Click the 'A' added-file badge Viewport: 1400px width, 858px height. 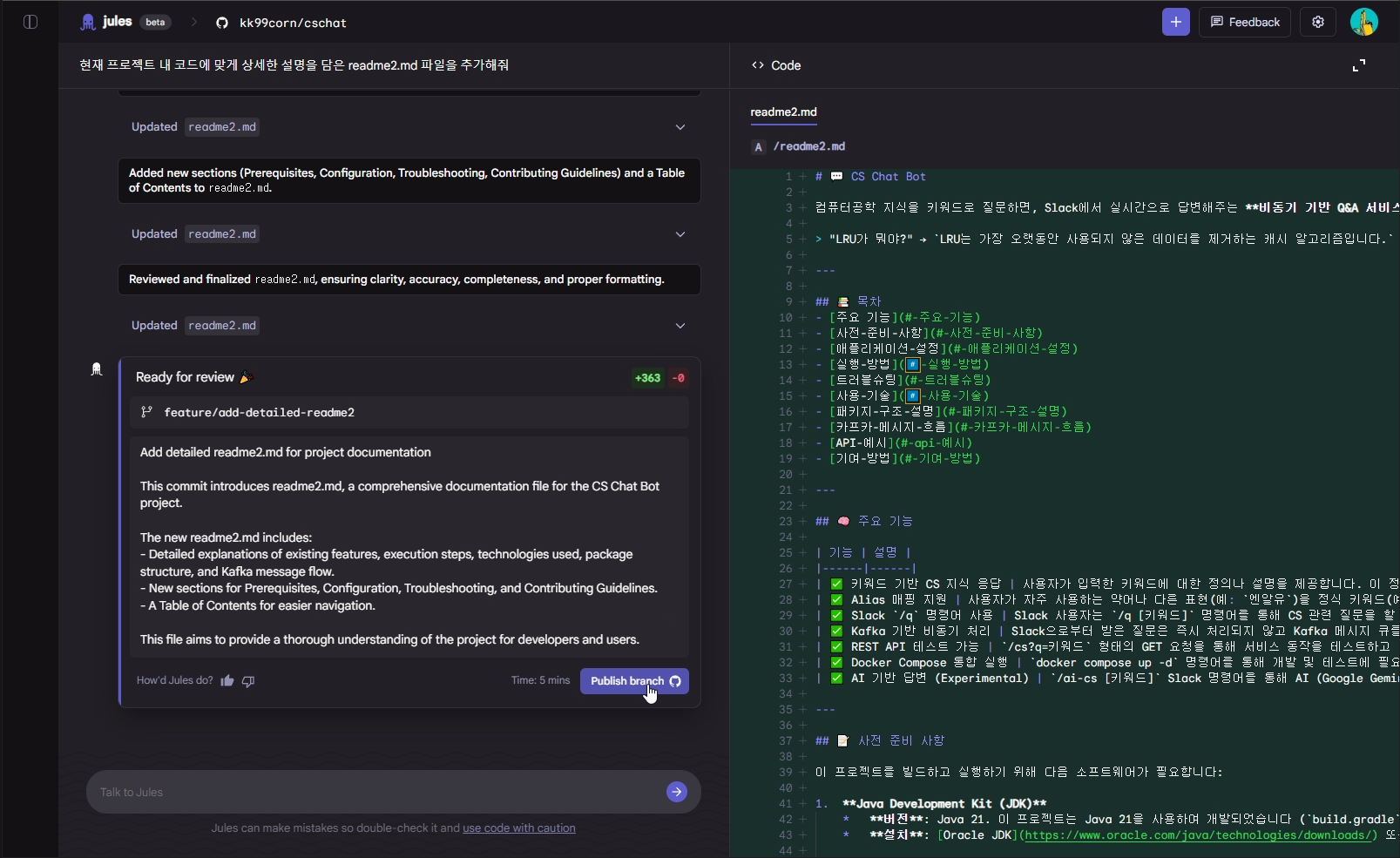759,146
